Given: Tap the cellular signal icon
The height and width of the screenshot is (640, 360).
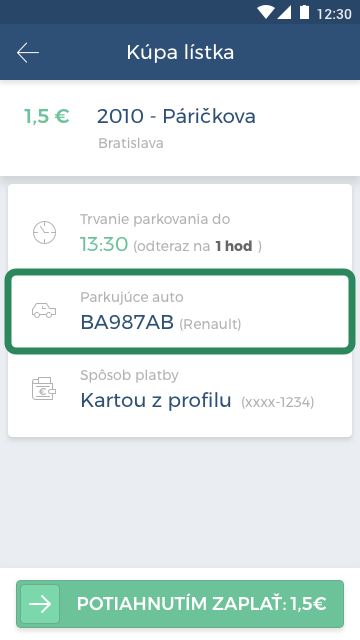Looking at the screenshot, I should (x=284, y=12).
